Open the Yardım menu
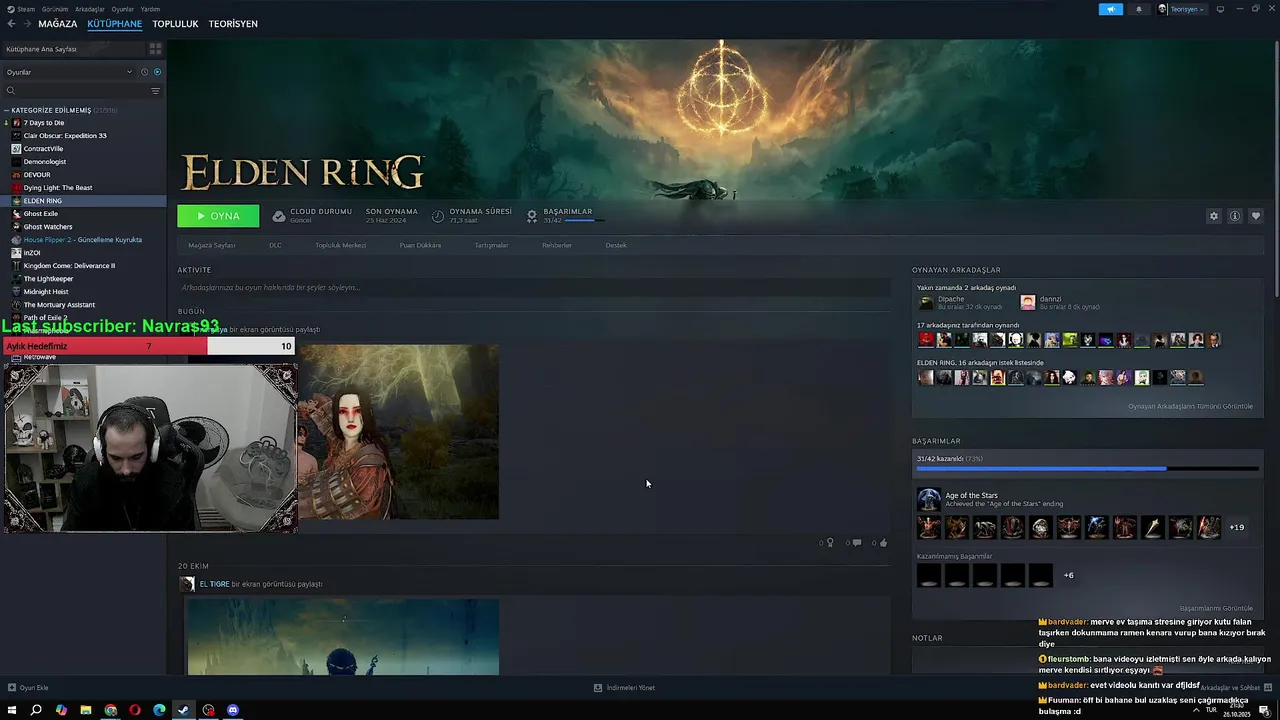This screenshot has width=1280, height=720. click(x=150, y=9)
